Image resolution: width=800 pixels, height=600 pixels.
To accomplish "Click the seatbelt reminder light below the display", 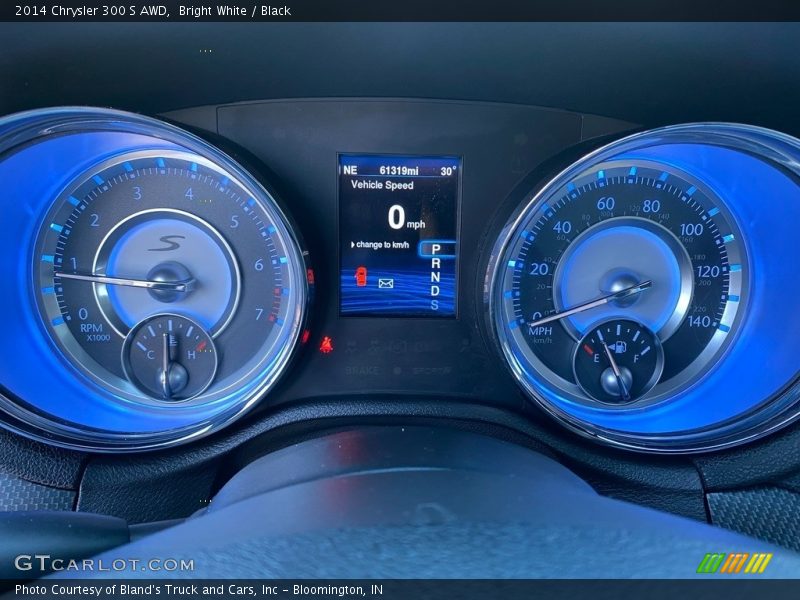I will coord(327,345).
